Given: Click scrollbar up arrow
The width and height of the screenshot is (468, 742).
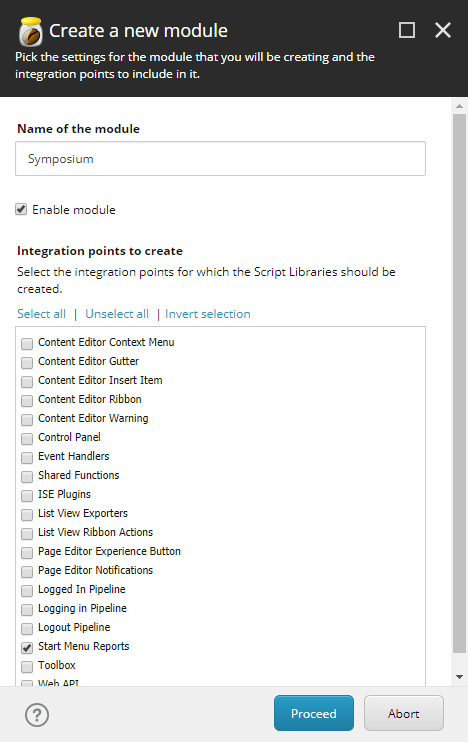Looking at the screenshot, I should [x=459, y=106].
